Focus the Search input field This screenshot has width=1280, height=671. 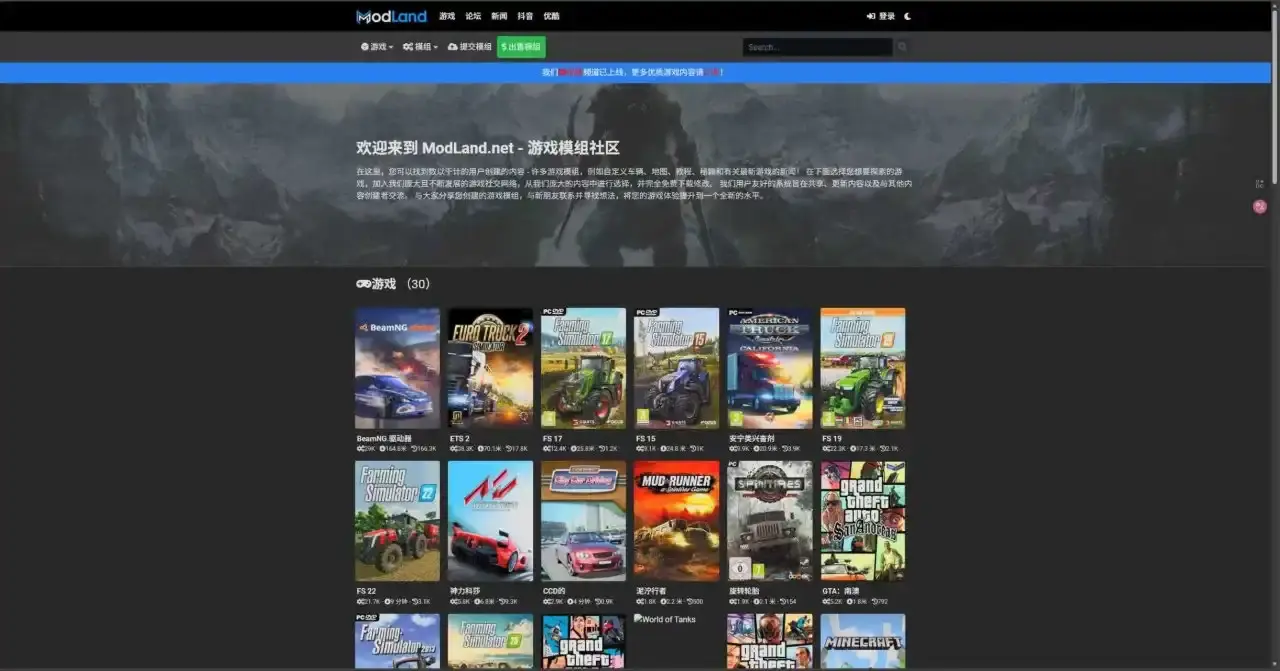[x=817, y=47]
